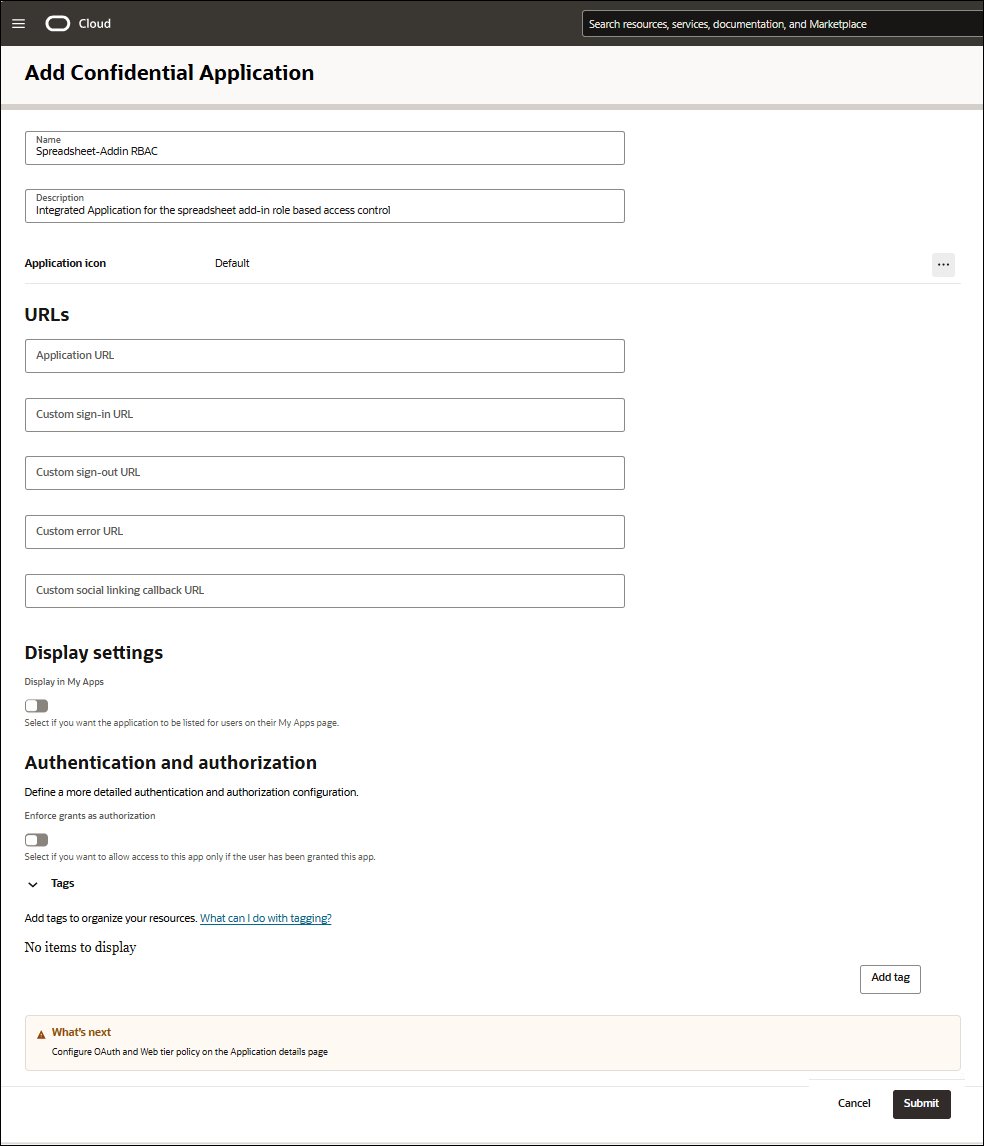Image resolution: width=984 pixels, height=1146 pixels.
Task: Open the navigation hamburger menu
Action: pyautogui.click(x=18, y=23)
